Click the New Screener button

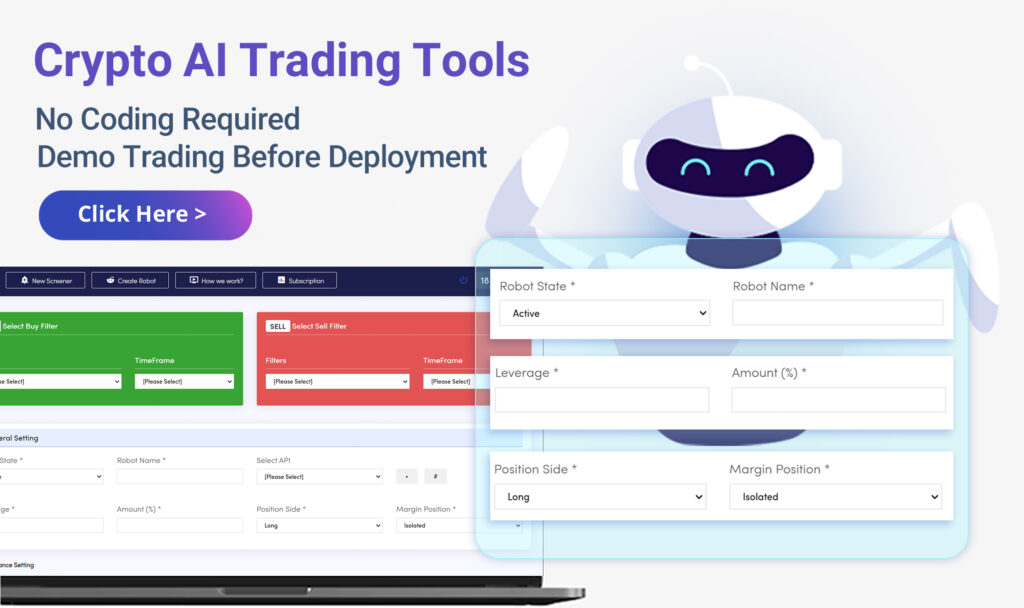click(x=45, y=281)
